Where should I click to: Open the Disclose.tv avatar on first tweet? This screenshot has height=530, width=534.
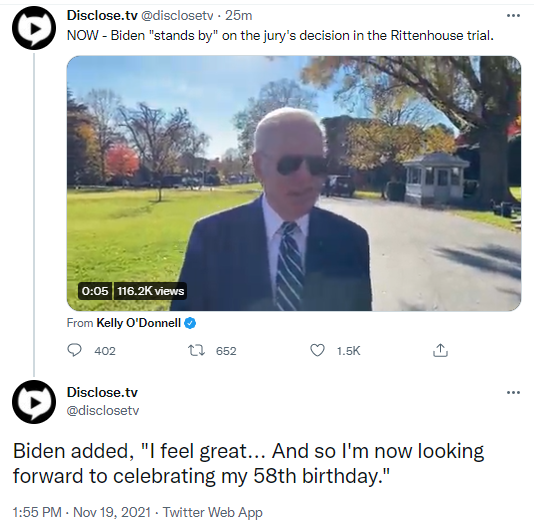tap(34, 28)
